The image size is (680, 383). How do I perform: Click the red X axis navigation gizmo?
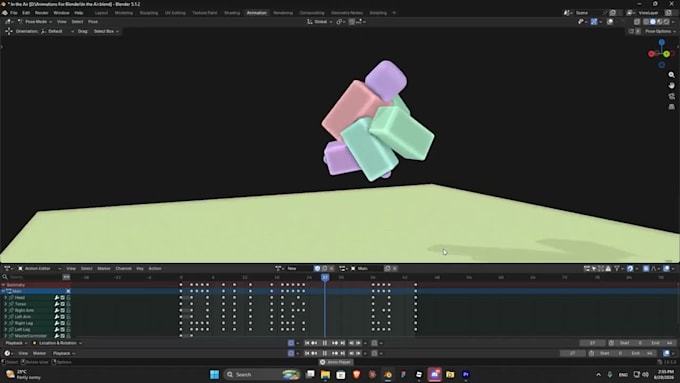pyautogui.click(x=651, y=54)
